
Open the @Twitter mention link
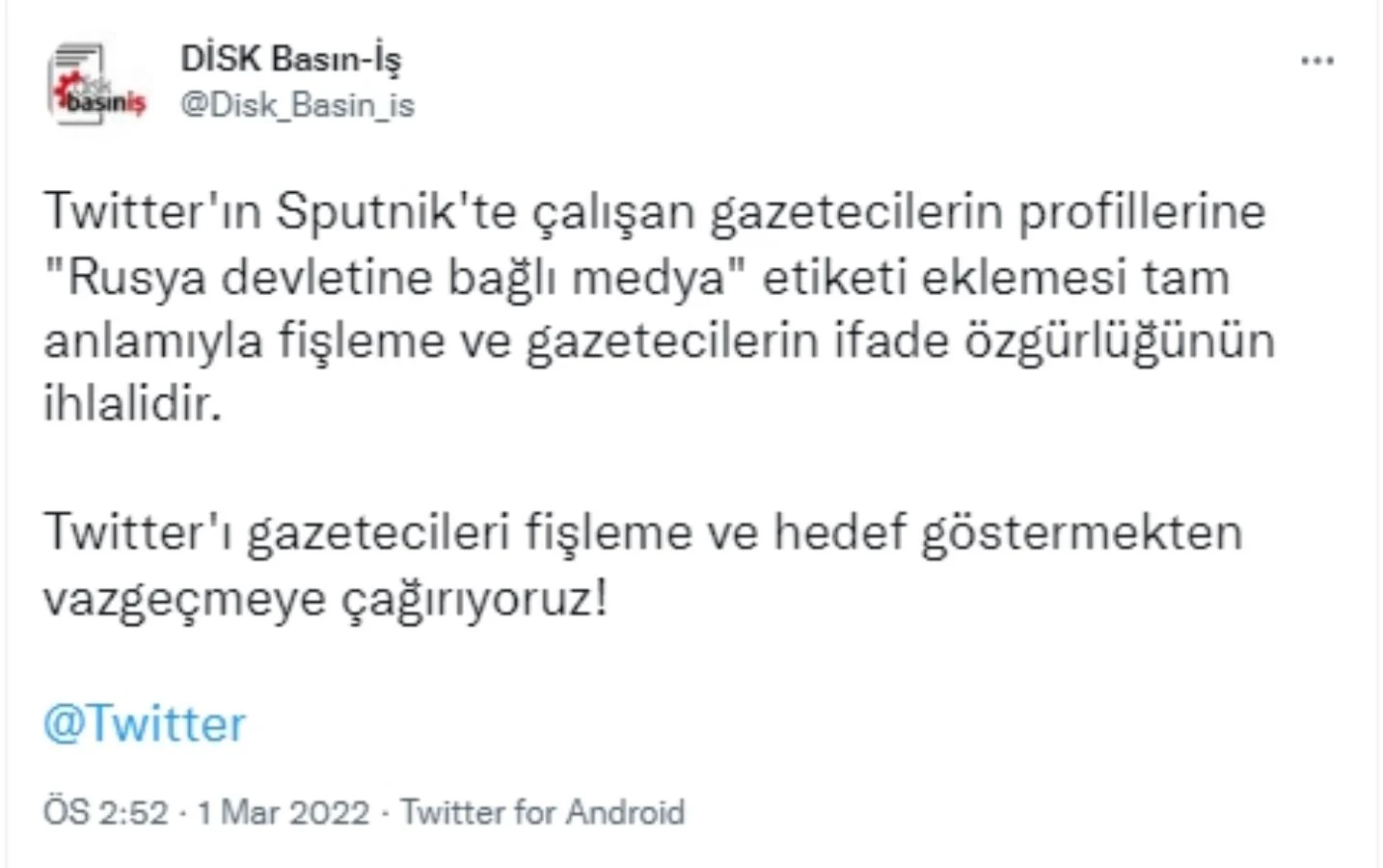click(144, 722)
